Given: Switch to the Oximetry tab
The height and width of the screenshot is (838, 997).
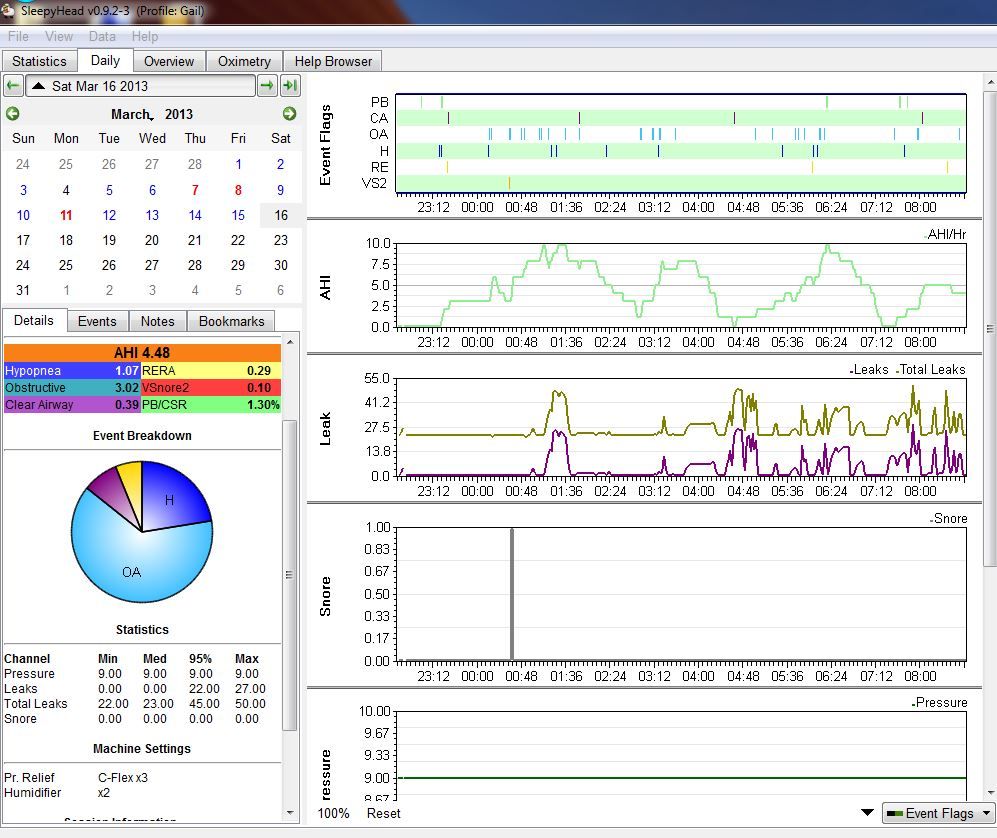Looking at the screenshot, I should click(x=244, y=61).
